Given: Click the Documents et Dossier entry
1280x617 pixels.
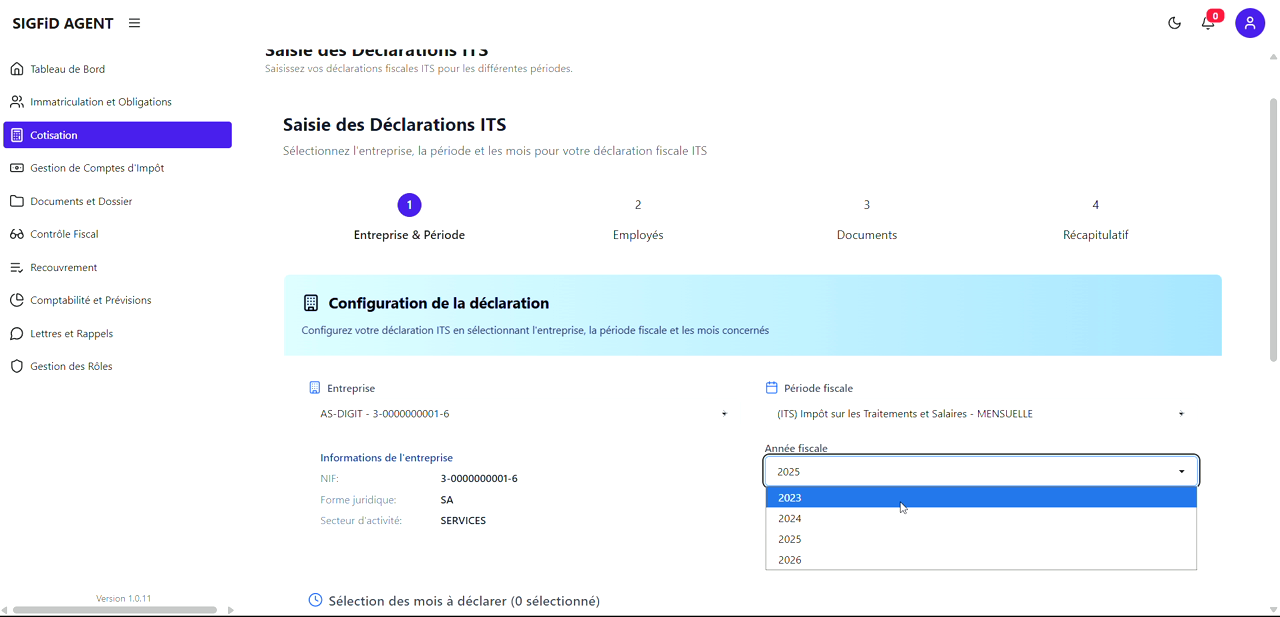Looking at the screenshot, I should [80, 200].
